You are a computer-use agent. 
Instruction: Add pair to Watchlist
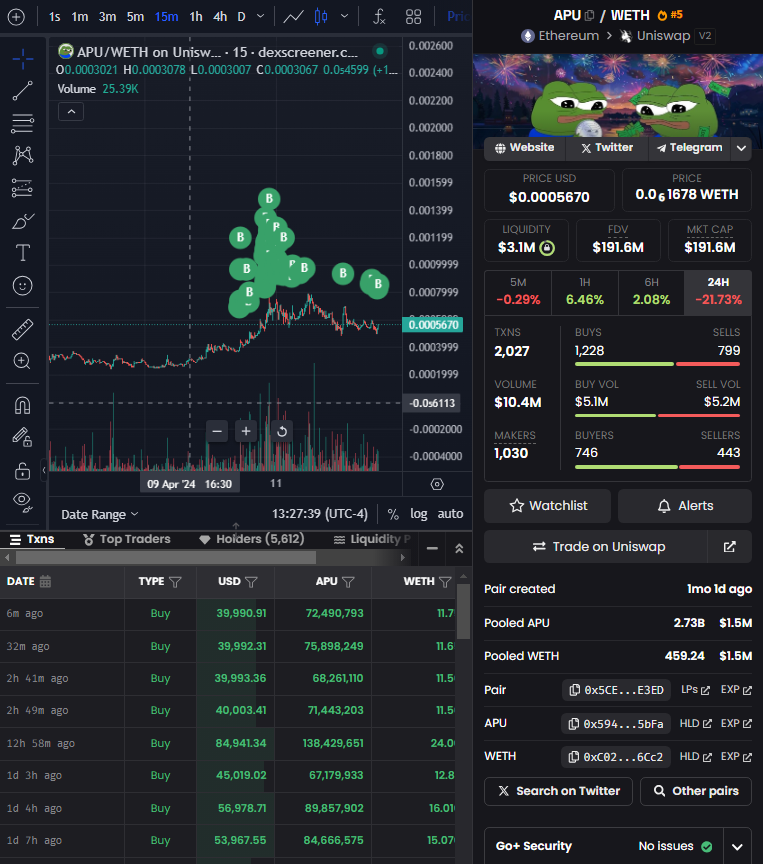[548, 506]
